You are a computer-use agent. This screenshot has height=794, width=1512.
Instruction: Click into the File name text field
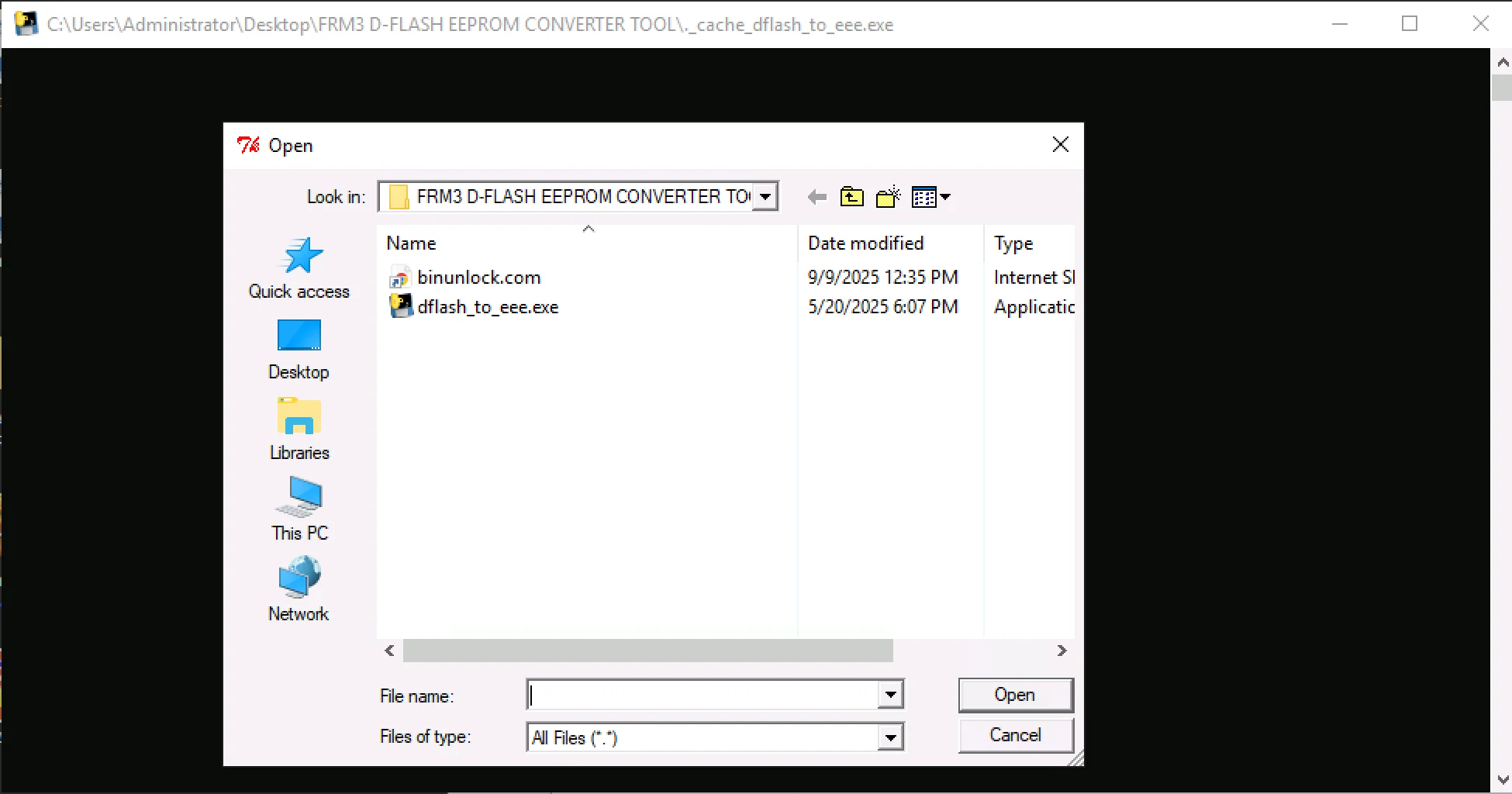click(x=702, y=695)
